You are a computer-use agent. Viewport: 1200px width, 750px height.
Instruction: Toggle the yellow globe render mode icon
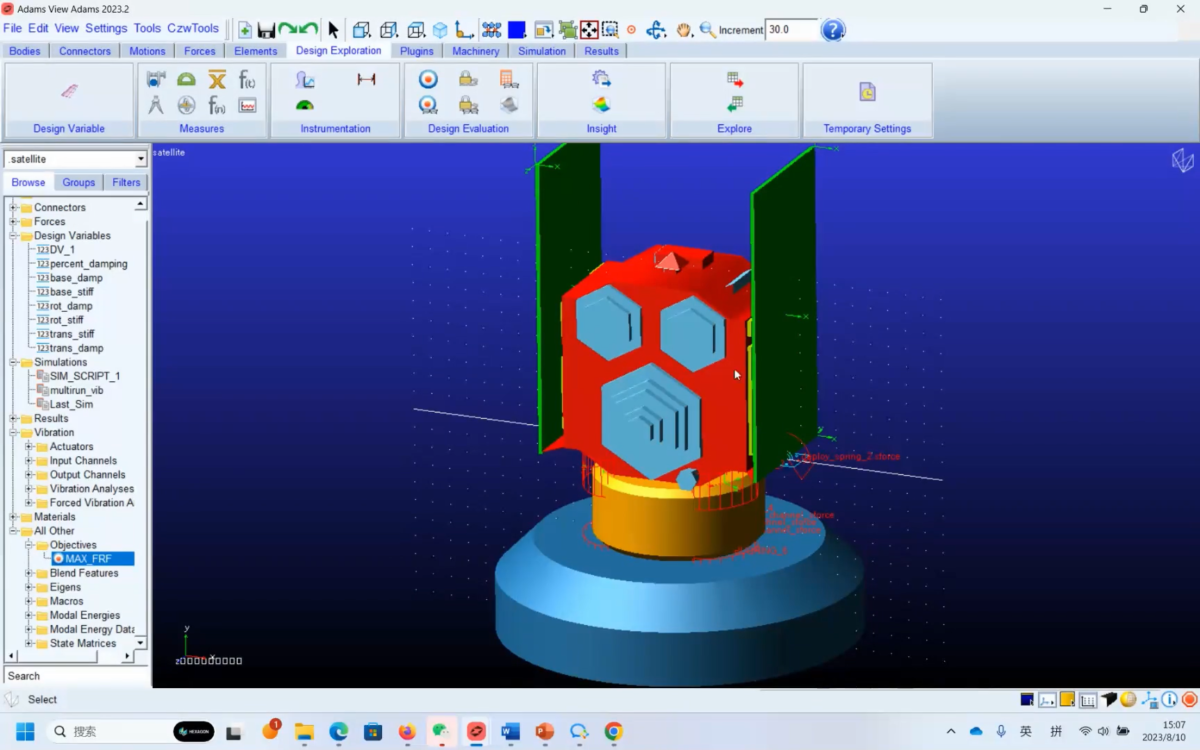click(x=1128, y=699)
